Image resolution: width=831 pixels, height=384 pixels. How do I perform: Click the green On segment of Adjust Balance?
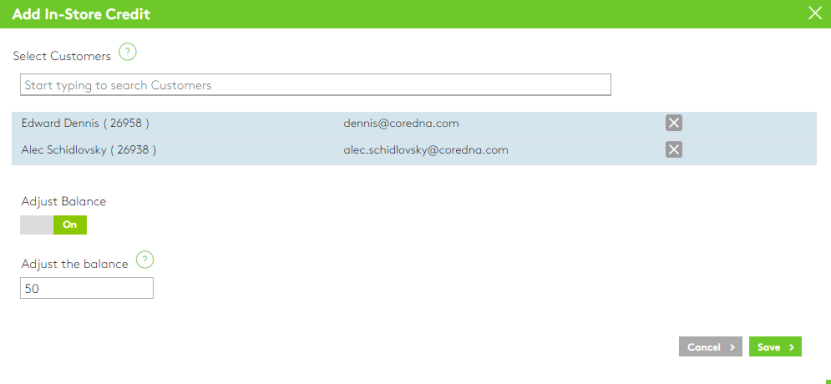[70, 225]
